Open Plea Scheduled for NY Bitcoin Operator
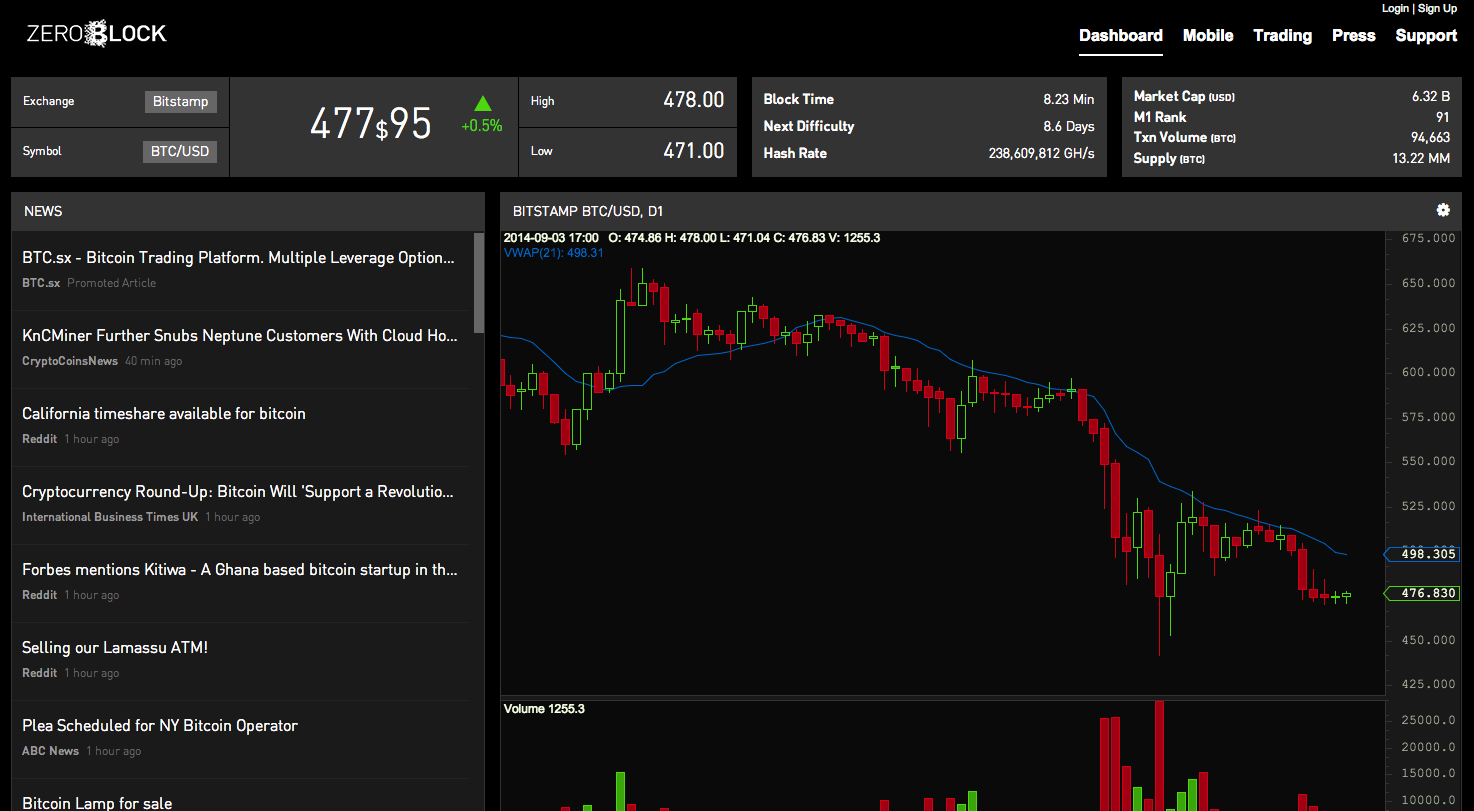 click(160, 726)
